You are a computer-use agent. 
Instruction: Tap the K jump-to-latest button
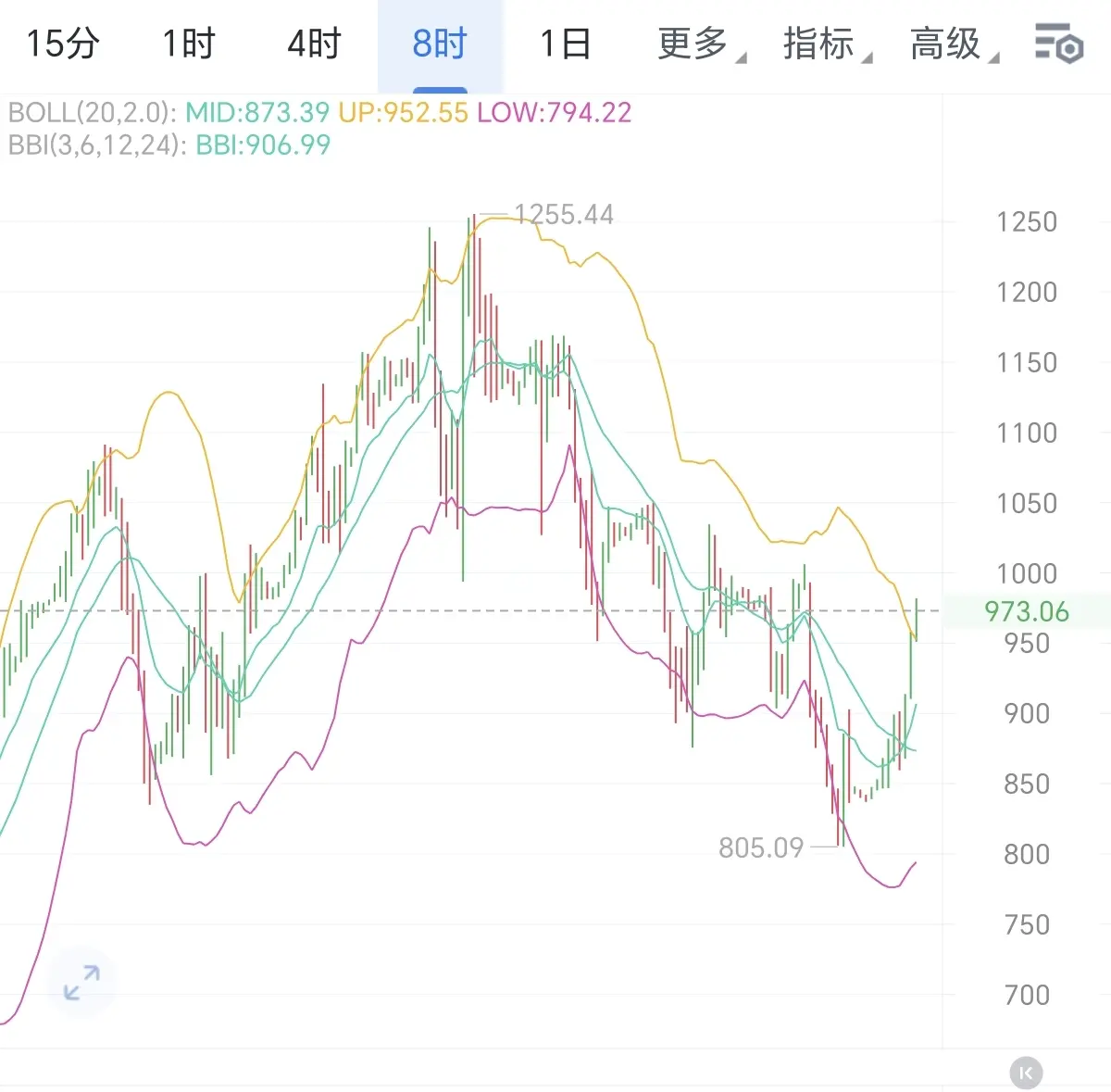click(x=1025, y=1073)
